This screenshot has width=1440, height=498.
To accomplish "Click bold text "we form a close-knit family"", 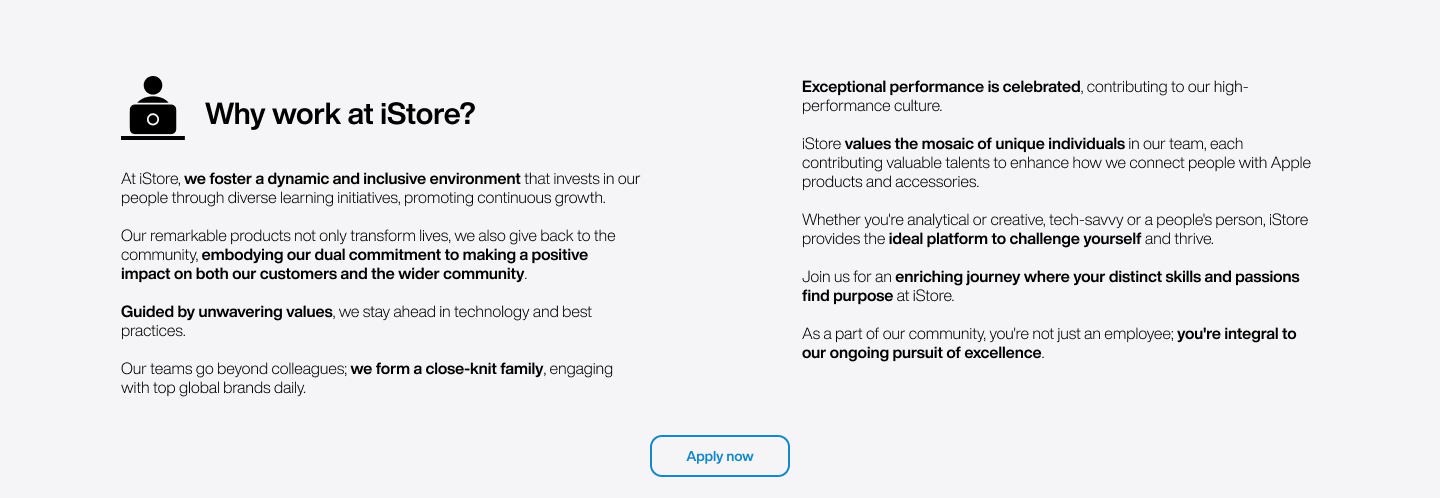I will [446, 369].
